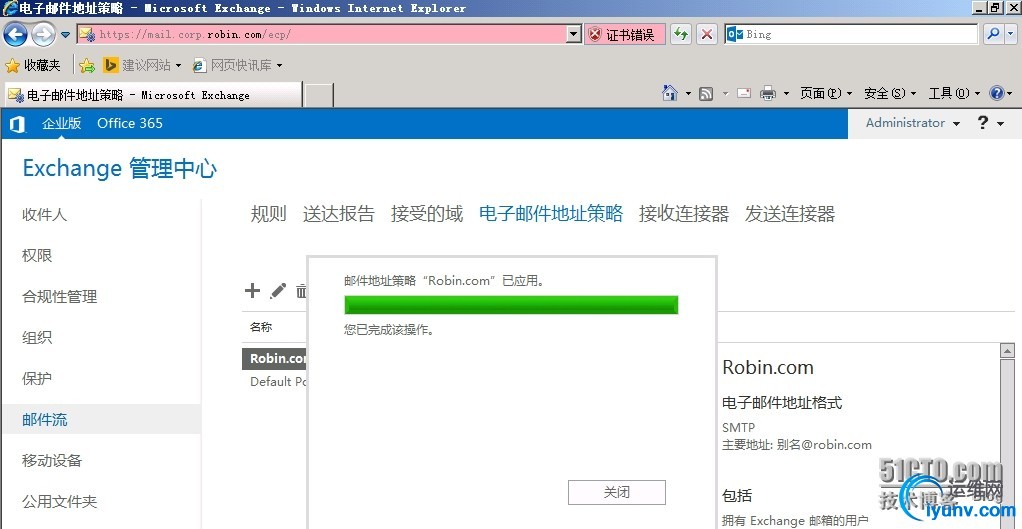1022x529 pixels.
Task: Open 收件人 in left navigation
Action: [44, 214]
